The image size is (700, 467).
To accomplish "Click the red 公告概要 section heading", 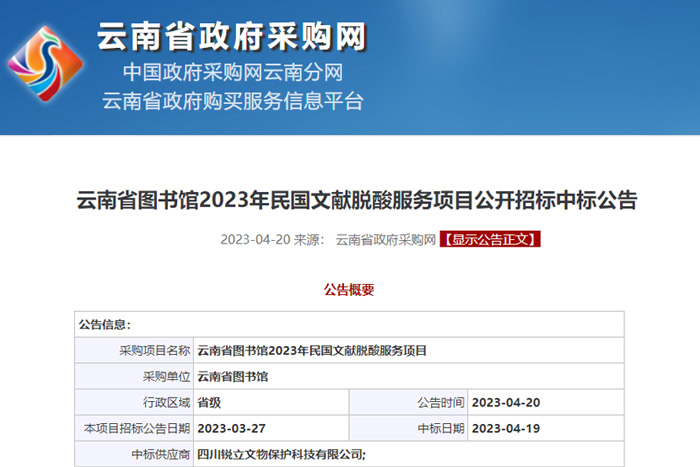I will [349, 290].
